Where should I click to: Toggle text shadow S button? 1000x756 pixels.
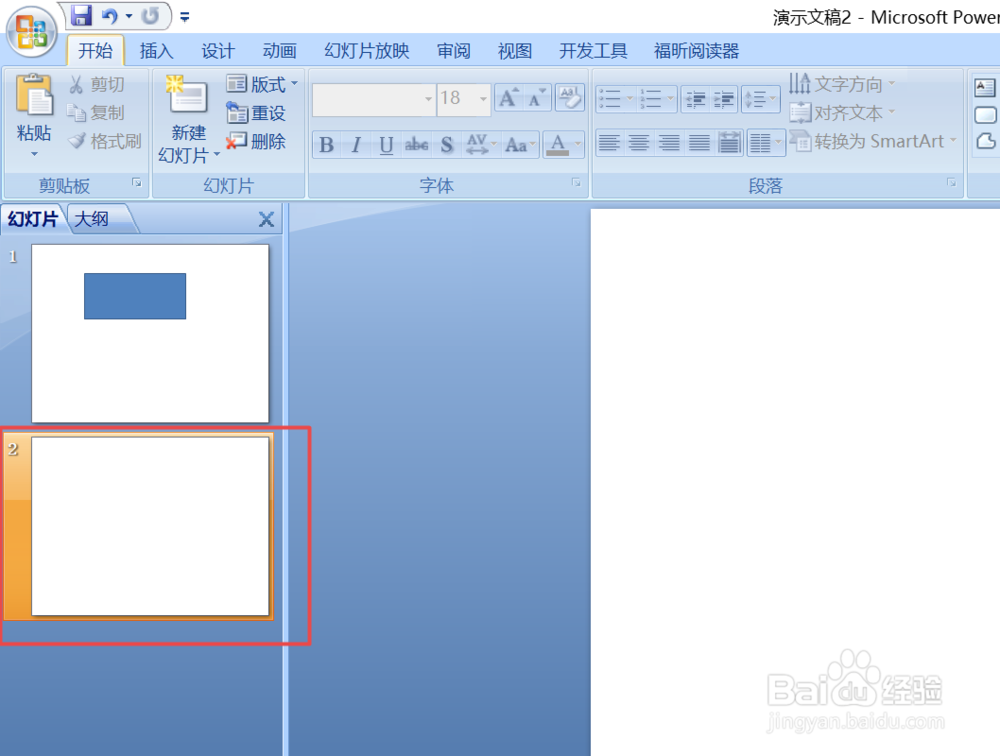pos(446,145)
